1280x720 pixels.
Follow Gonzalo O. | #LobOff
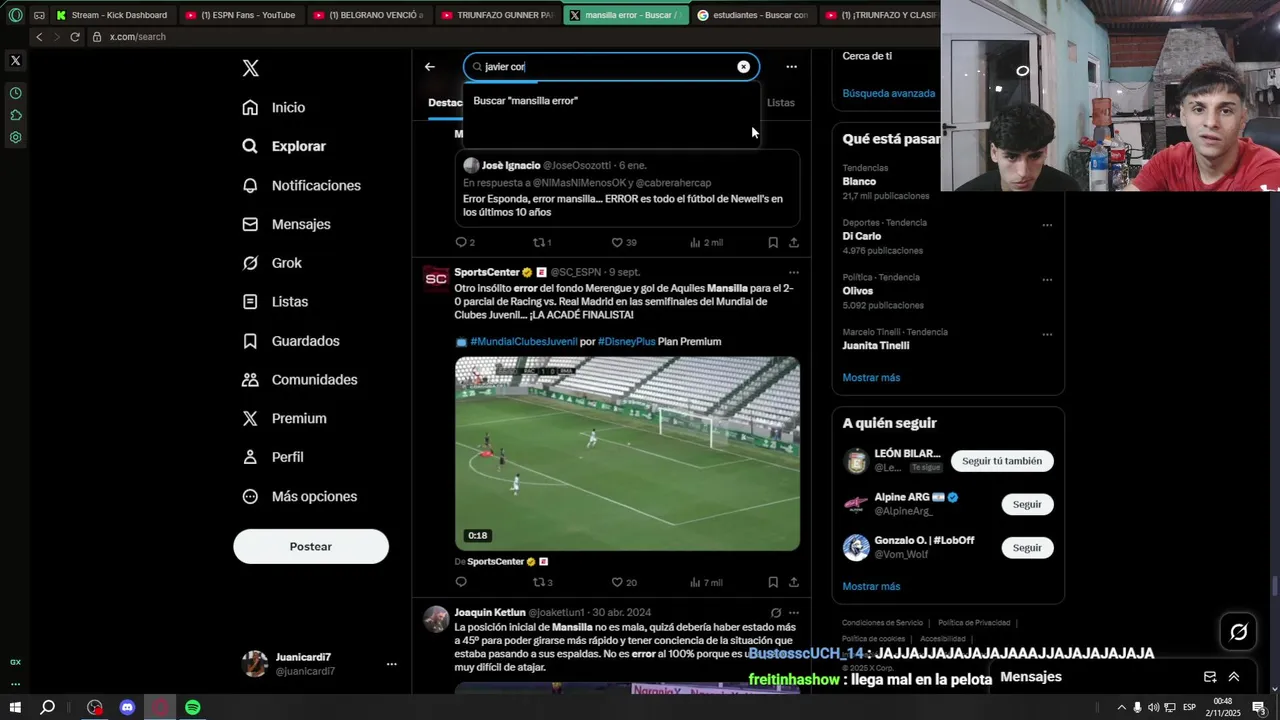[x=1027, y=548]
